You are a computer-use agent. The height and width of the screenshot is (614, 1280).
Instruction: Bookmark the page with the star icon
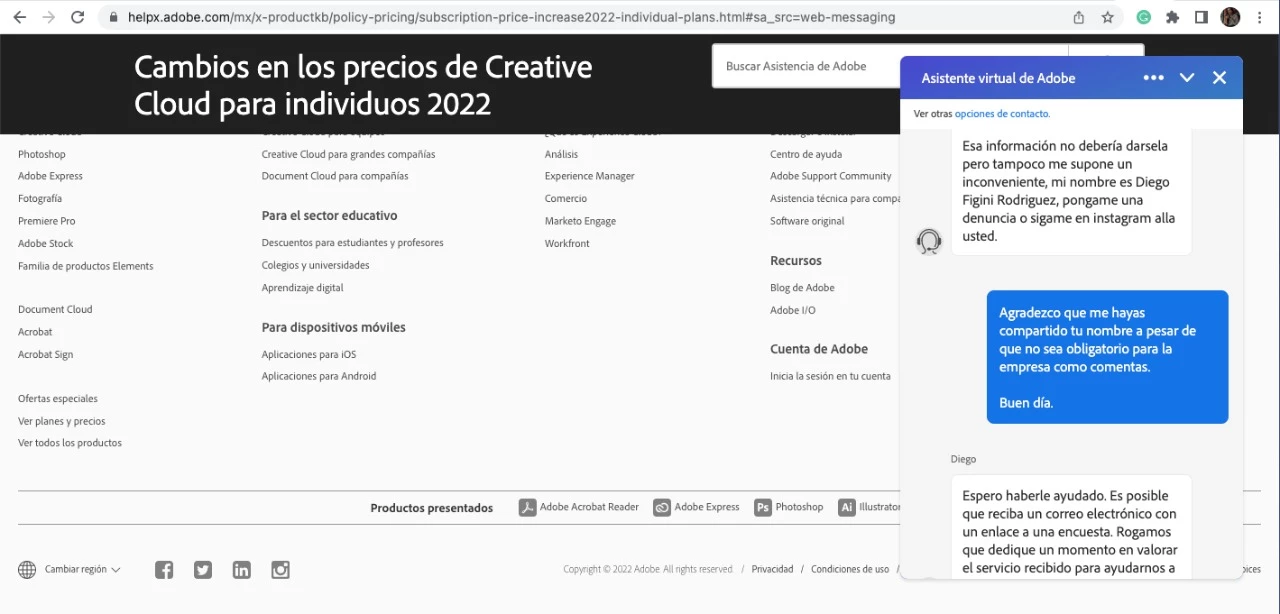click(x=1107, y=17)
